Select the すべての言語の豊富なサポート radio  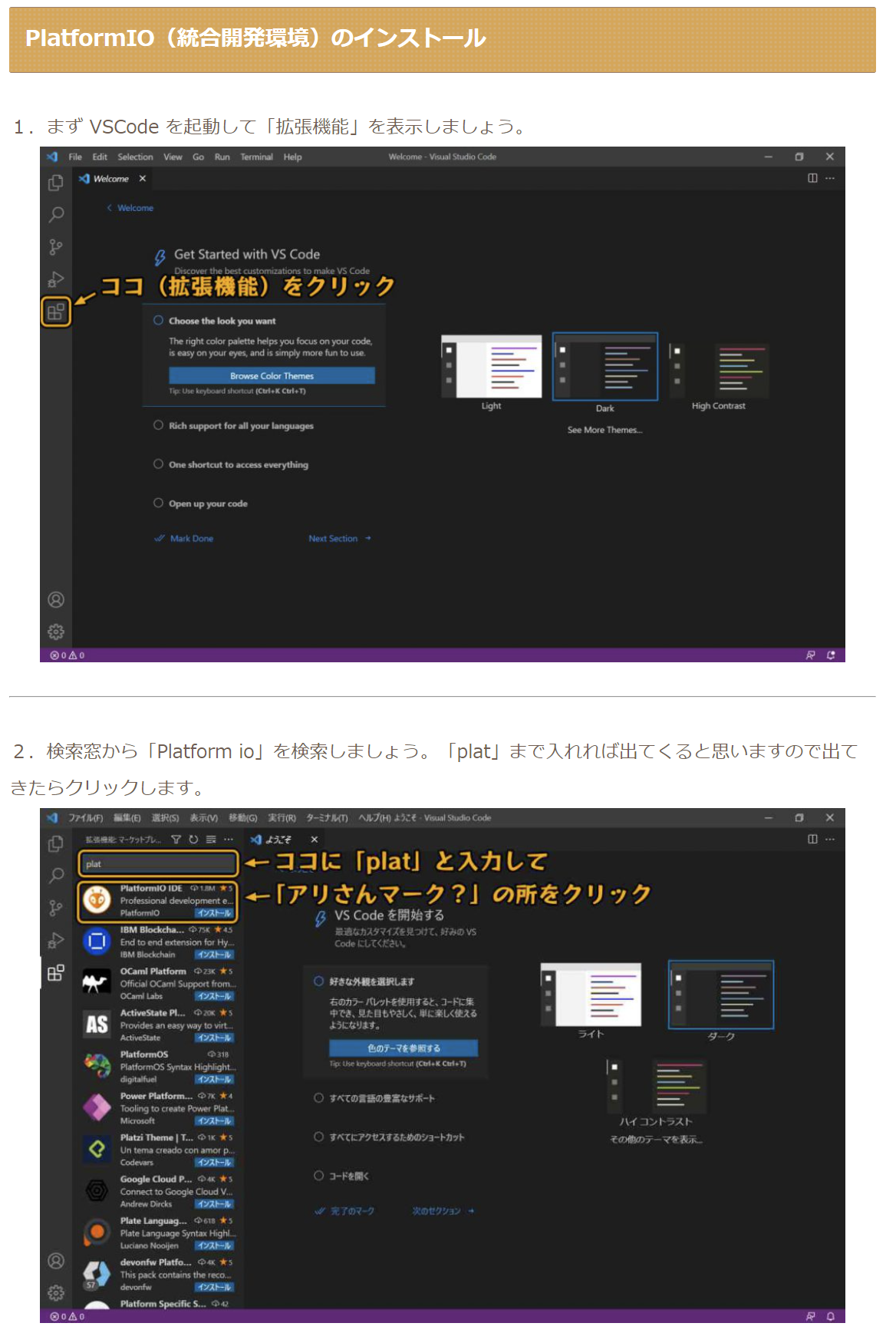point(318,1098)
